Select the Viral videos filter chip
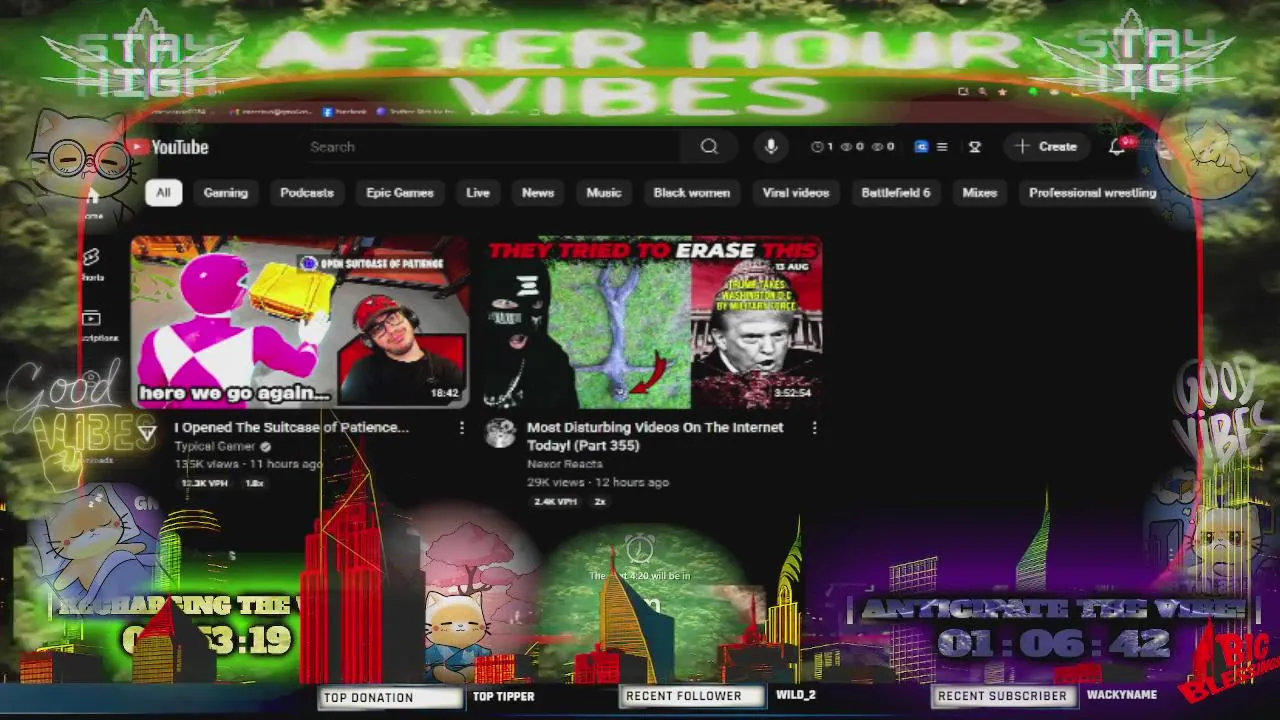This screenshot has width=1280, height=720. point(796,193)
